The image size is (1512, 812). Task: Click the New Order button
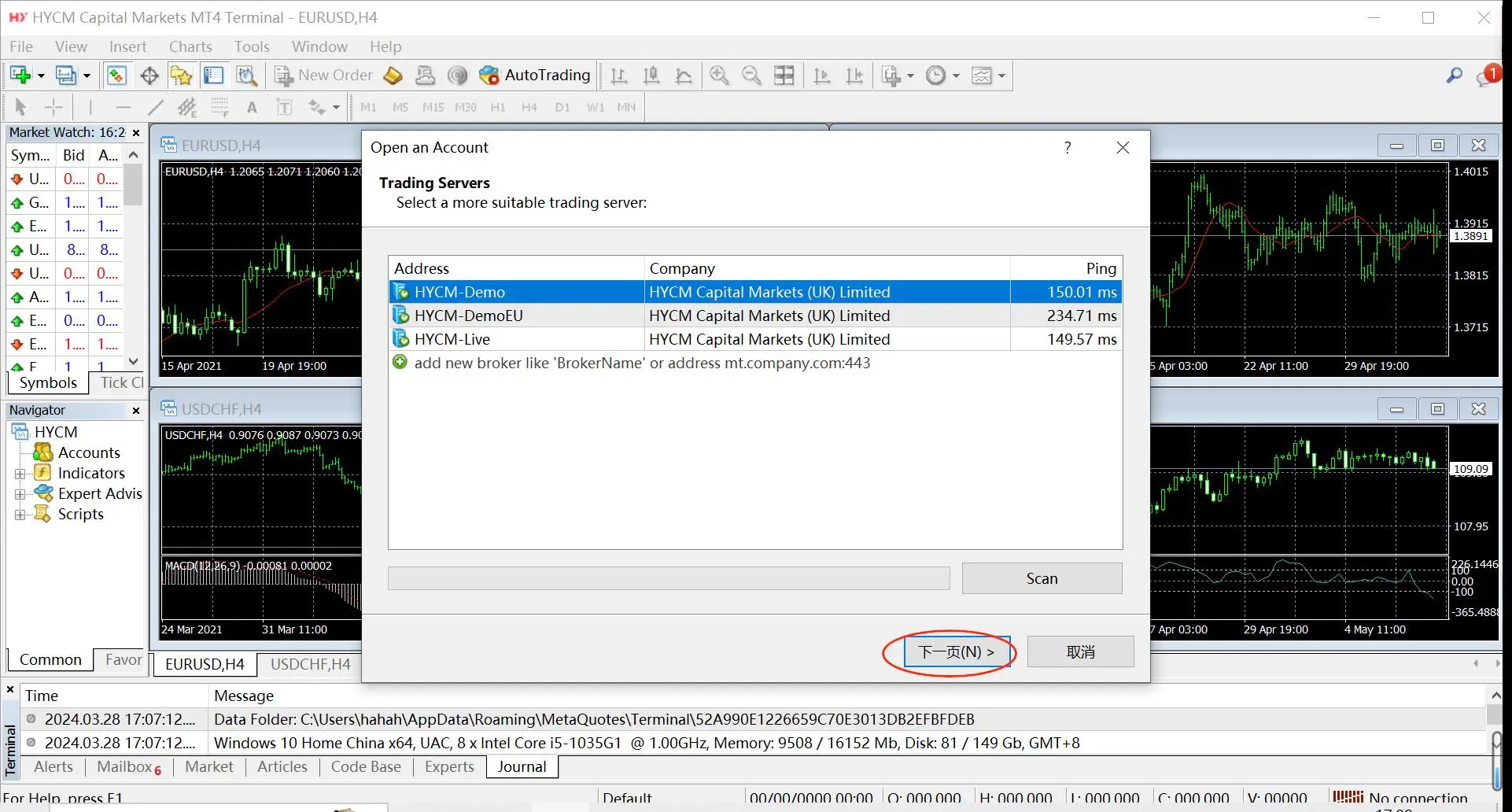click(323, 76)
